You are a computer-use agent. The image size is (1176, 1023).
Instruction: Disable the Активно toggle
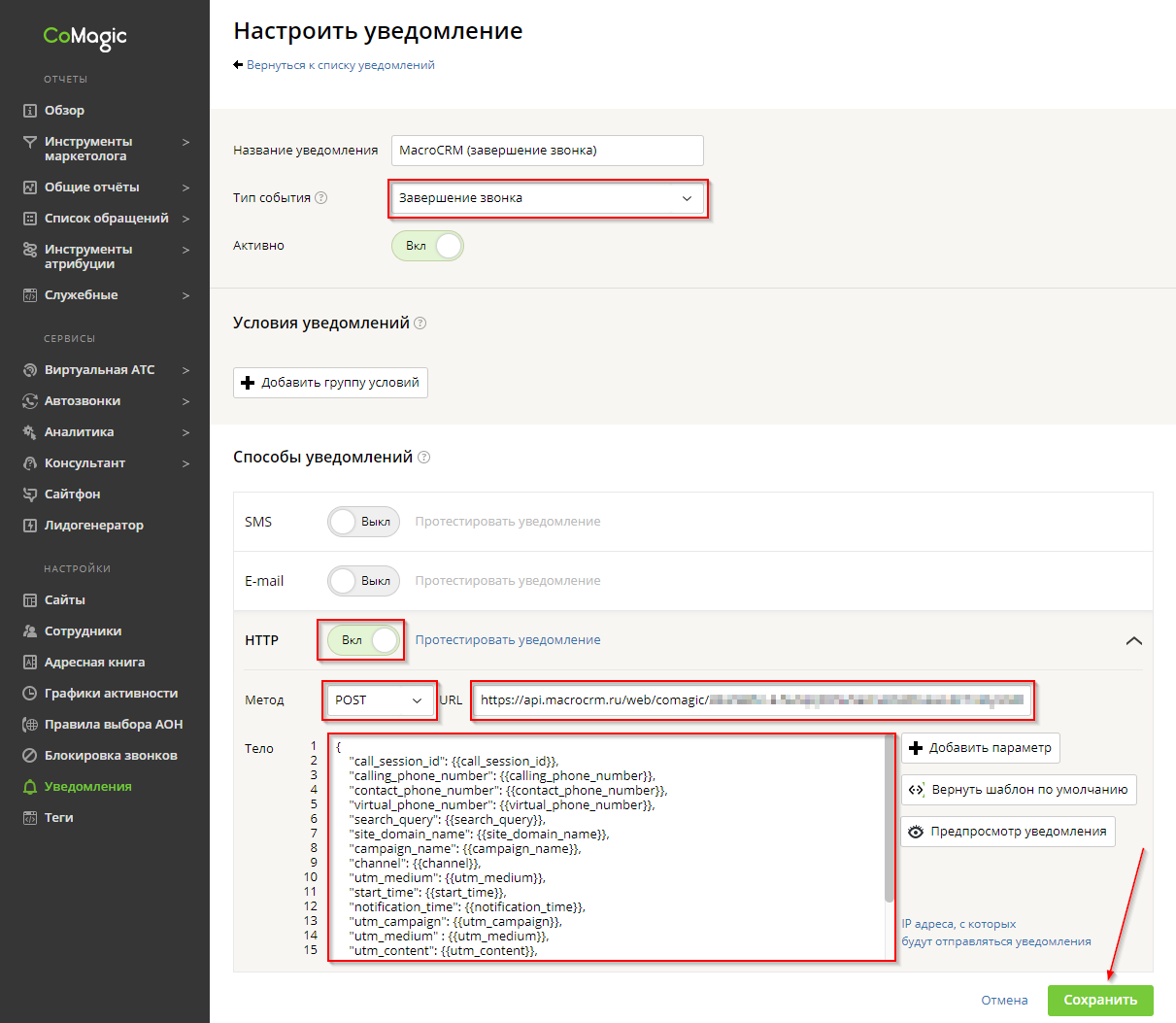tap(428, 246)
